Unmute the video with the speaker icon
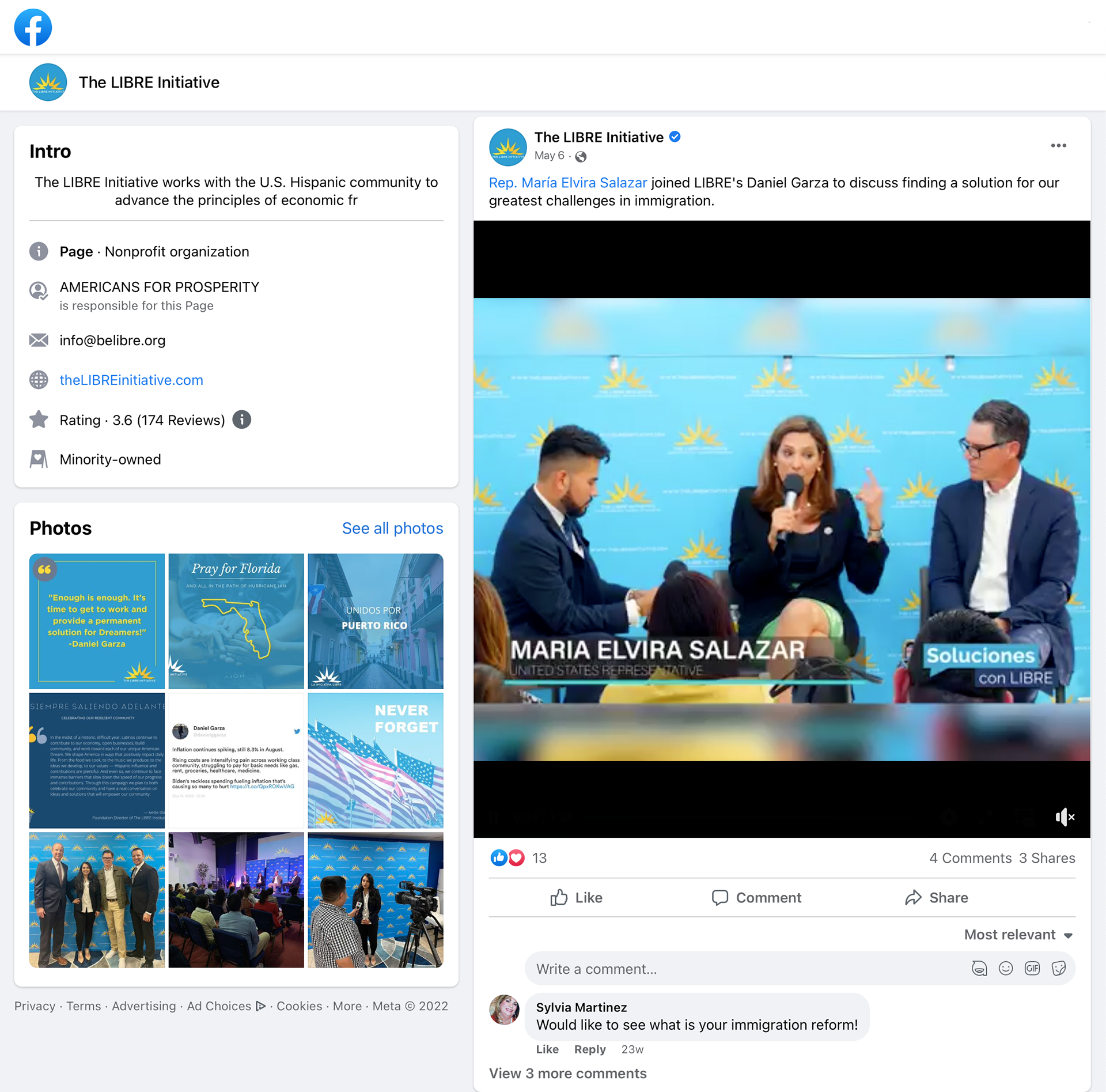This screenshot has width=1106, height=1092. point(1065,817)
